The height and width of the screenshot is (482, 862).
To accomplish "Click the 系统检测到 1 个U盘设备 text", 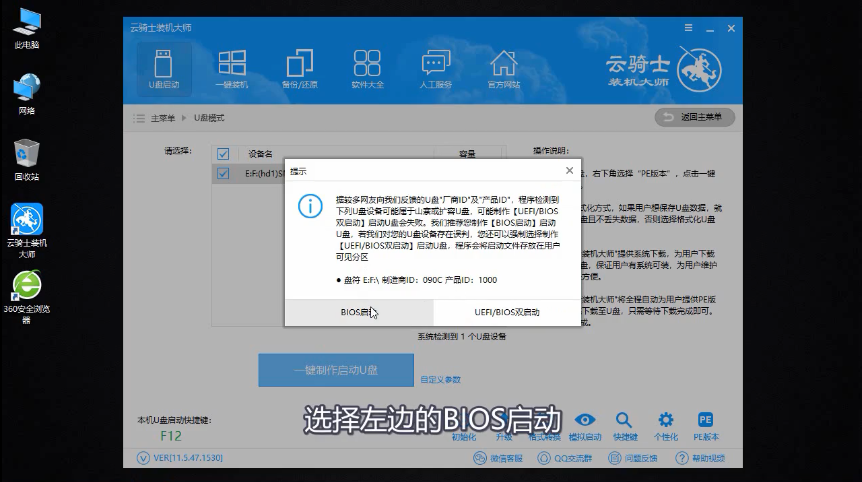I will point(461,336).
